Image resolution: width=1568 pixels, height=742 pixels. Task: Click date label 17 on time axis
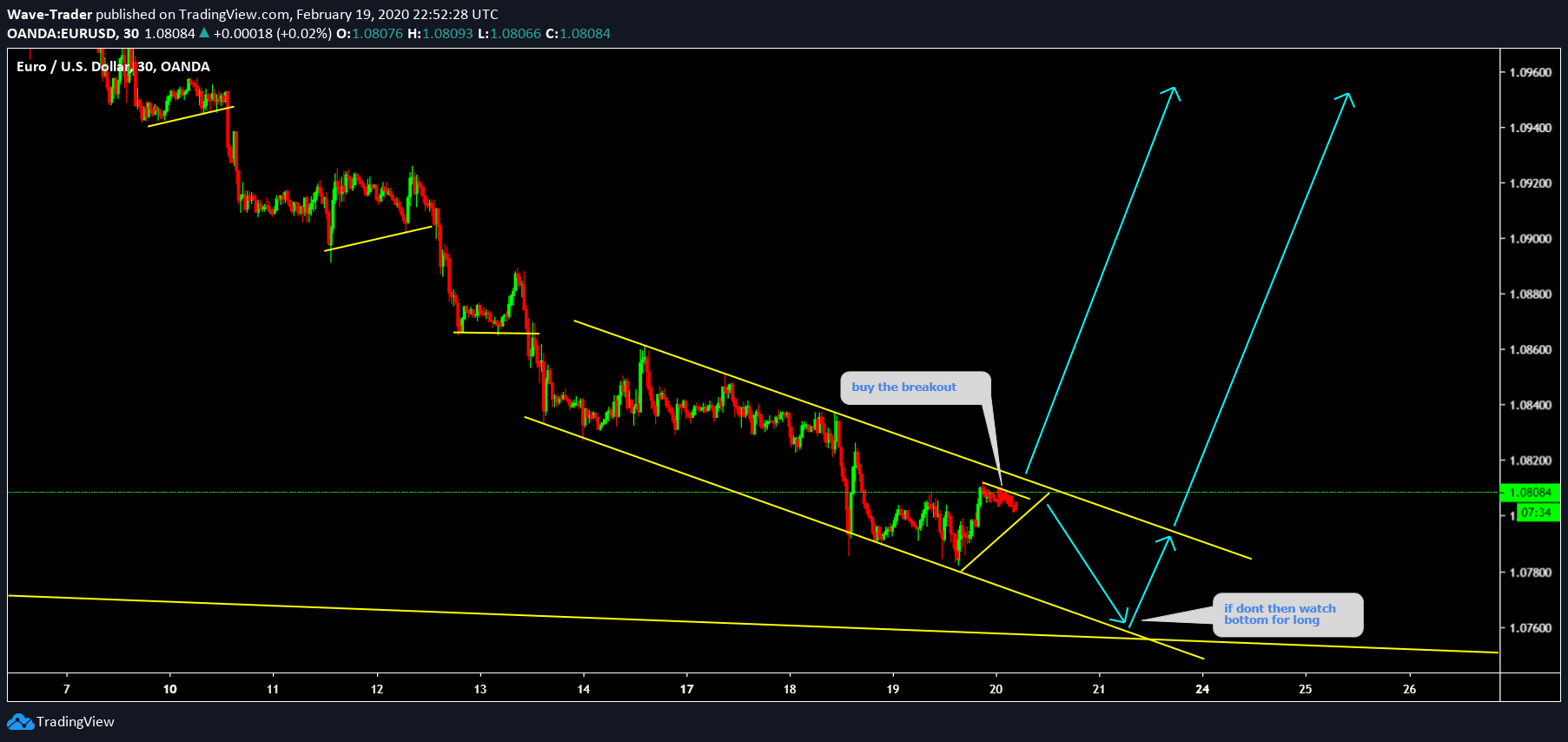coord(686,689)
